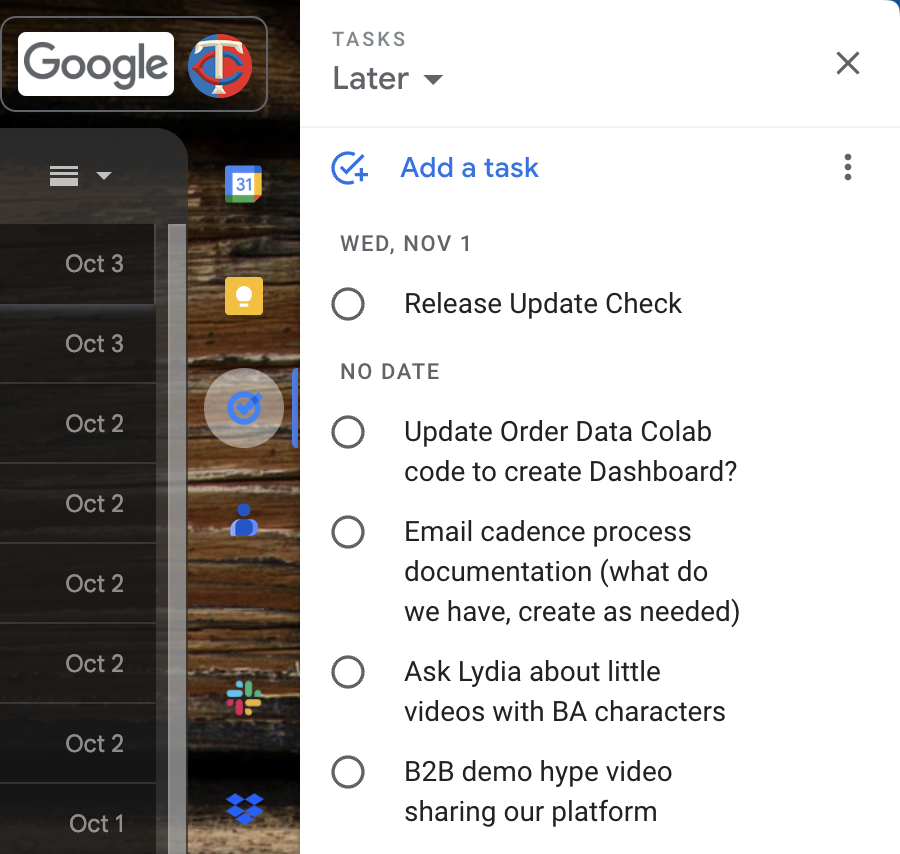Screen dimensions: 900x854
Task: Mark Release Update Check as complete
Action: tap(348, 304)
